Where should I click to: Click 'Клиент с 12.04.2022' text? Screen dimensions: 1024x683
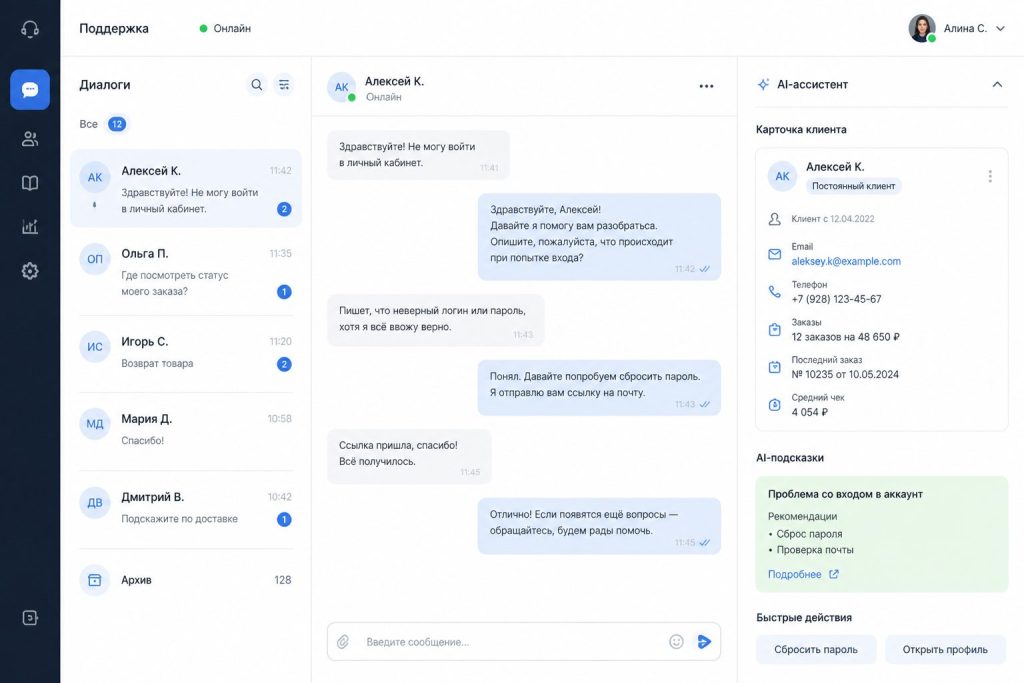click(x=833, y=219)
